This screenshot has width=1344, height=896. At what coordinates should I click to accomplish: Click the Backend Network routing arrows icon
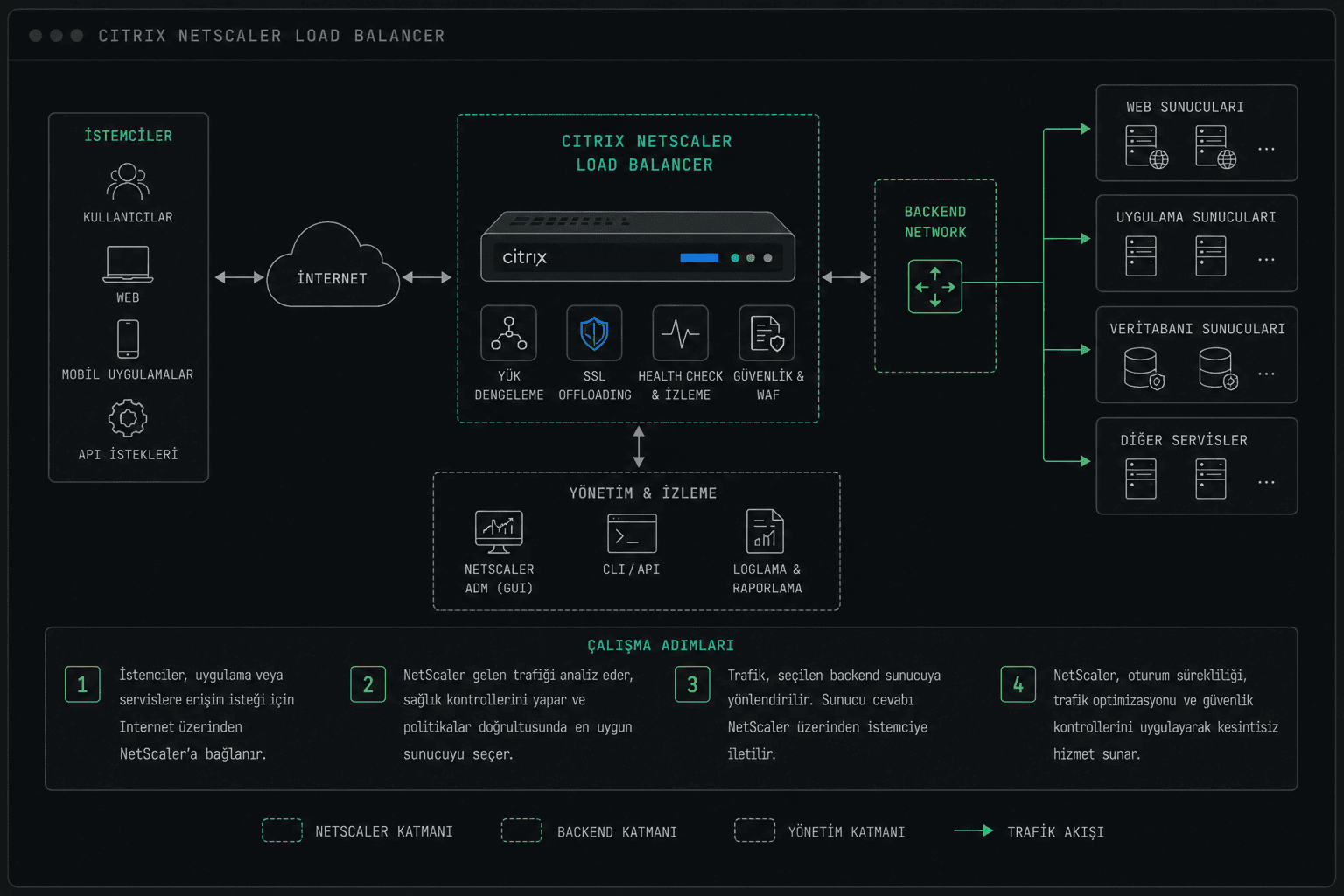(935, 286)
